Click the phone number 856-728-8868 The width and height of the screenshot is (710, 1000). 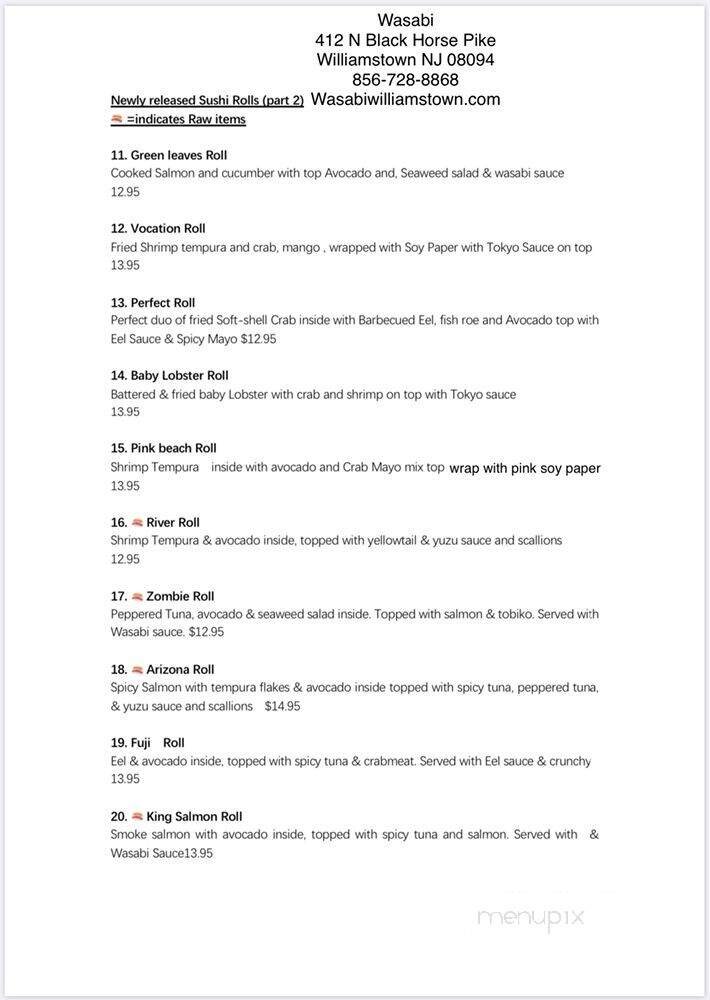pos(405,80)
